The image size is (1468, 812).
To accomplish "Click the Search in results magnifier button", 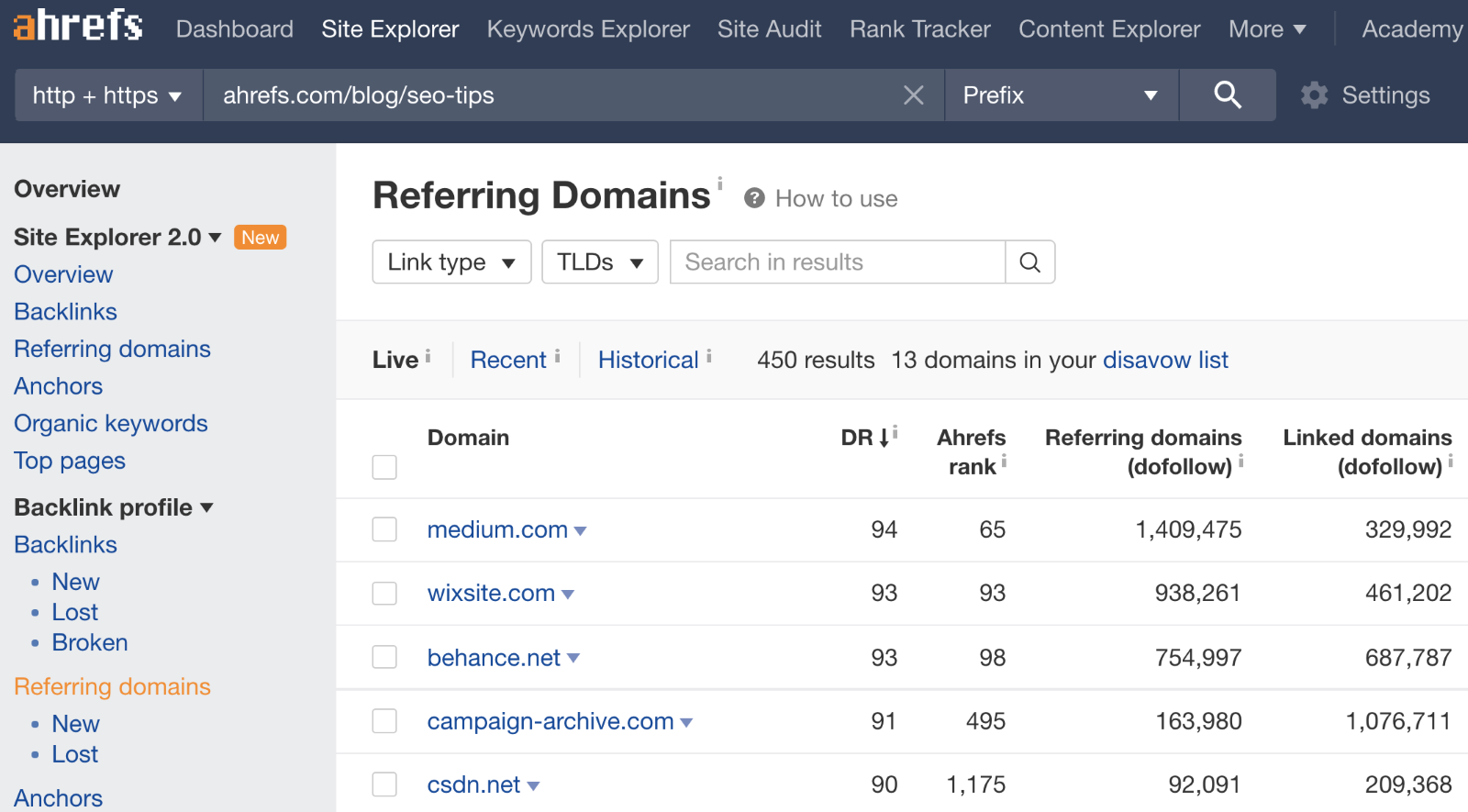I will tap(1029, 262).
